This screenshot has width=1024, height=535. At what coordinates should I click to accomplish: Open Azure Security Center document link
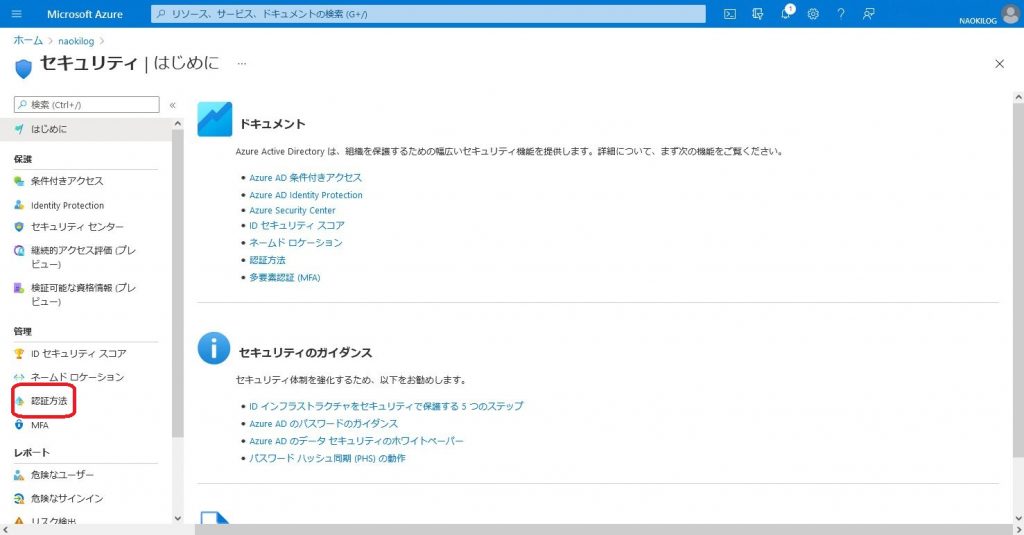click(292, 210)
